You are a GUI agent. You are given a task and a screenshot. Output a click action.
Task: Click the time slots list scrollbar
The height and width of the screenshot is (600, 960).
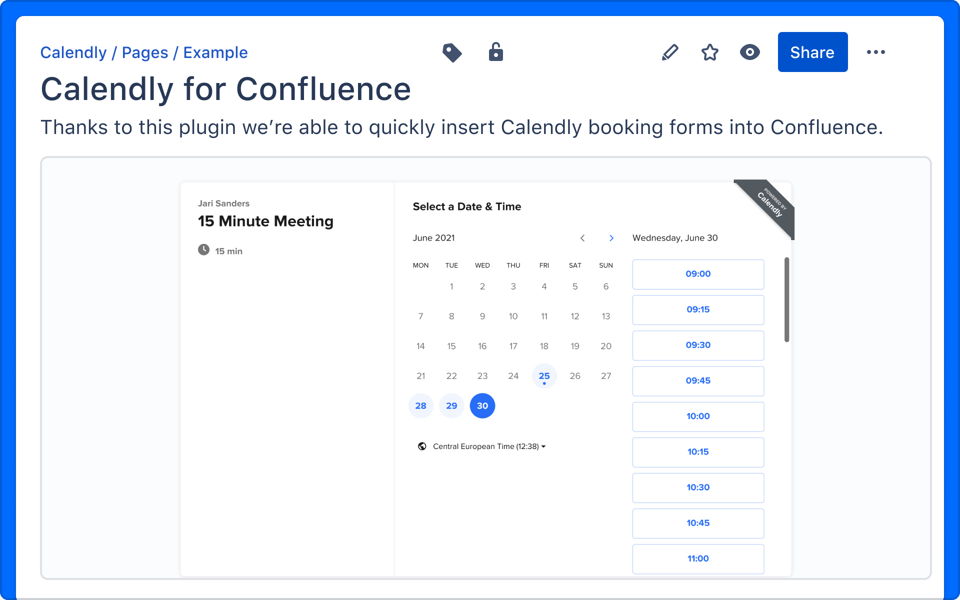786,300
